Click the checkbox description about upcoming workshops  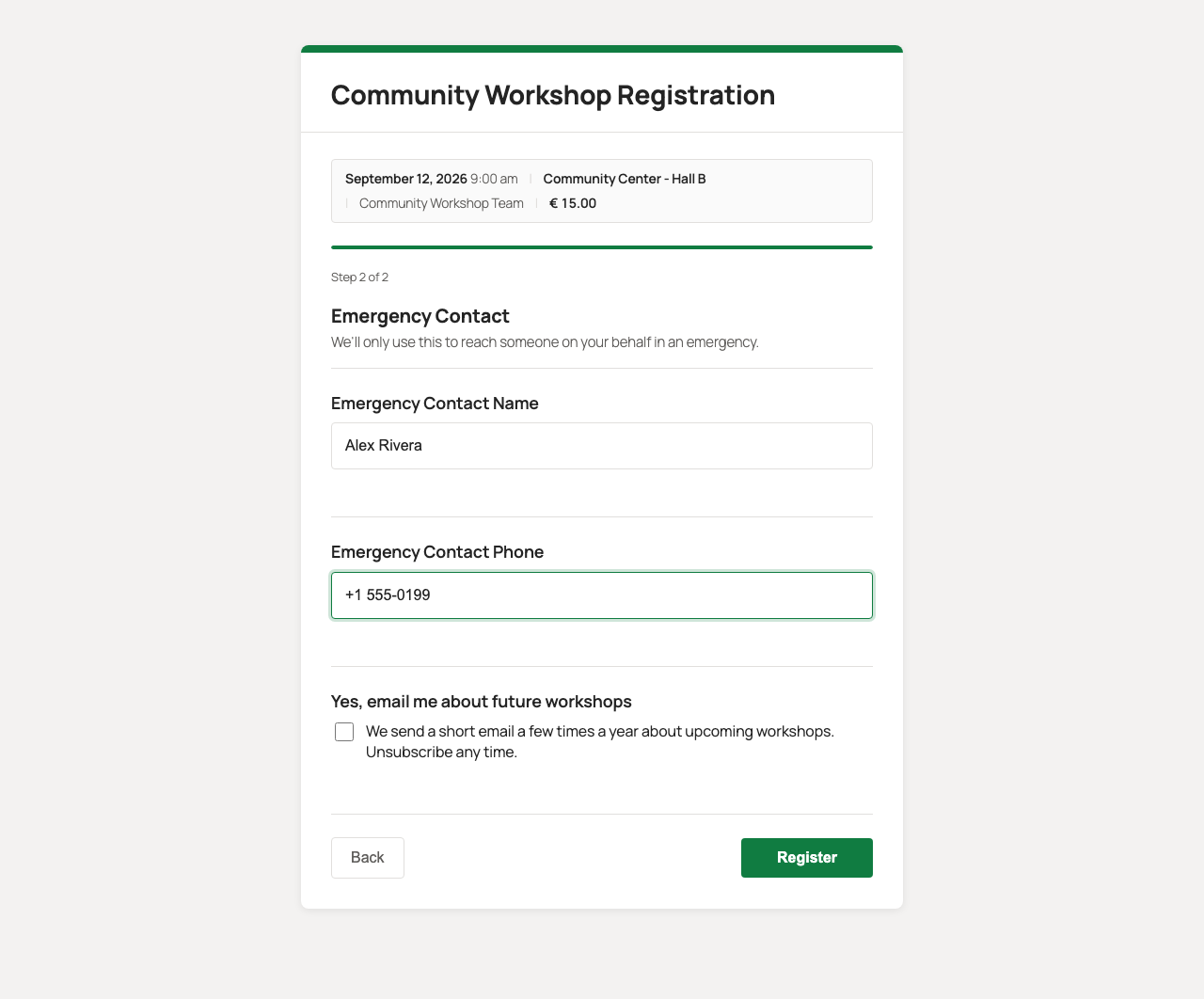(600, 742)
